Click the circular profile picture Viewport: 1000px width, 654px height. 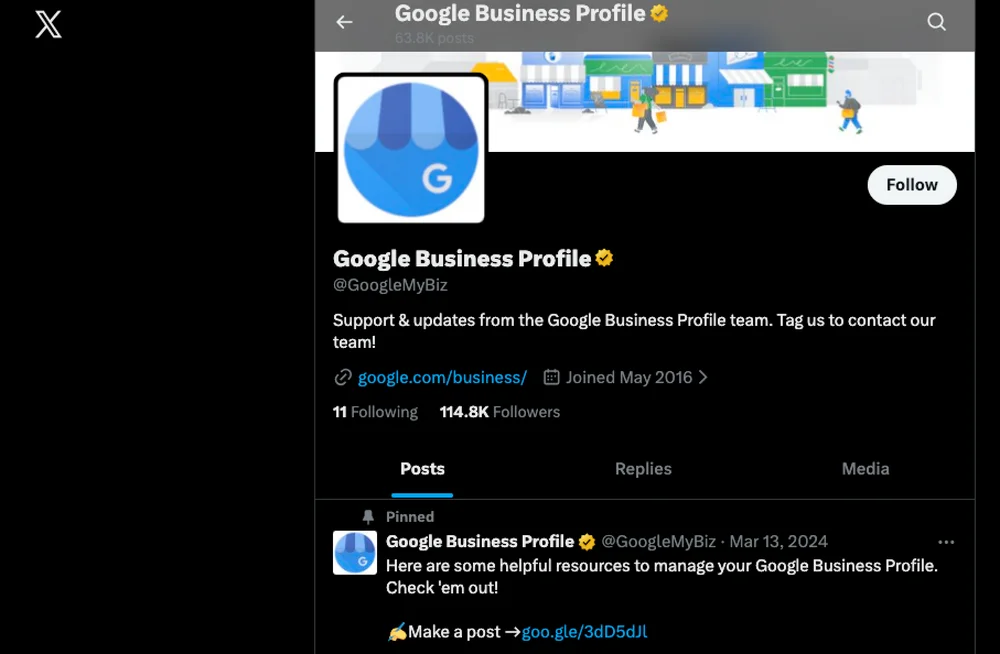click(411, 148)
